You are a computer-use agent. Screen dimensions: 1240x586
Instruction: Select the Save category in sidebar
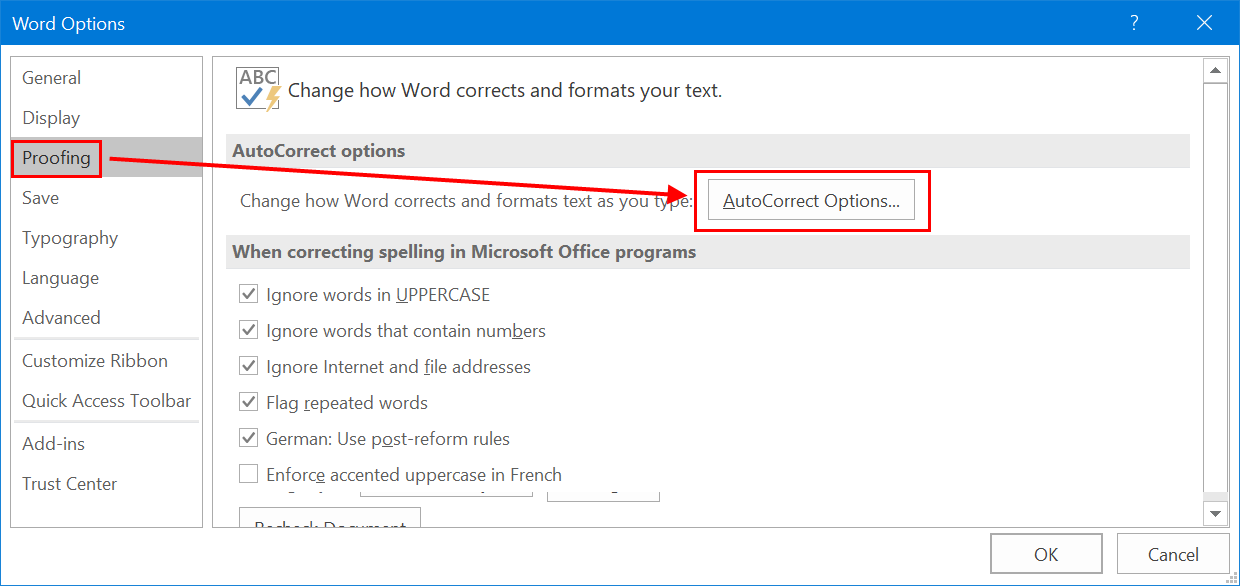point(41,198)
